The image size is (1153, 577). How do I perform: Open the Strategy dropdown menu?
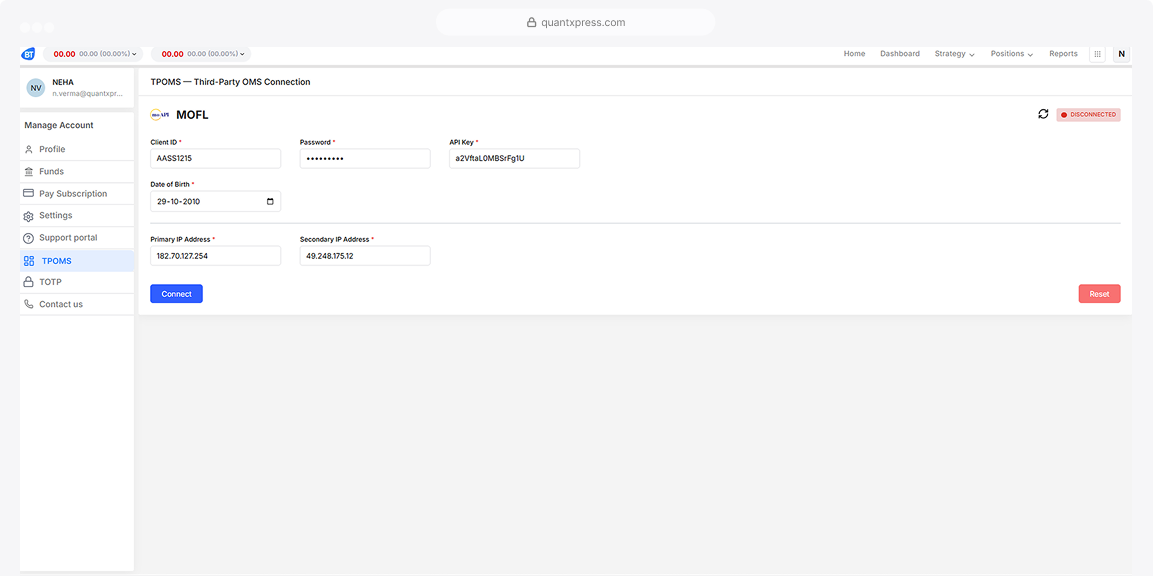(954, 54)
